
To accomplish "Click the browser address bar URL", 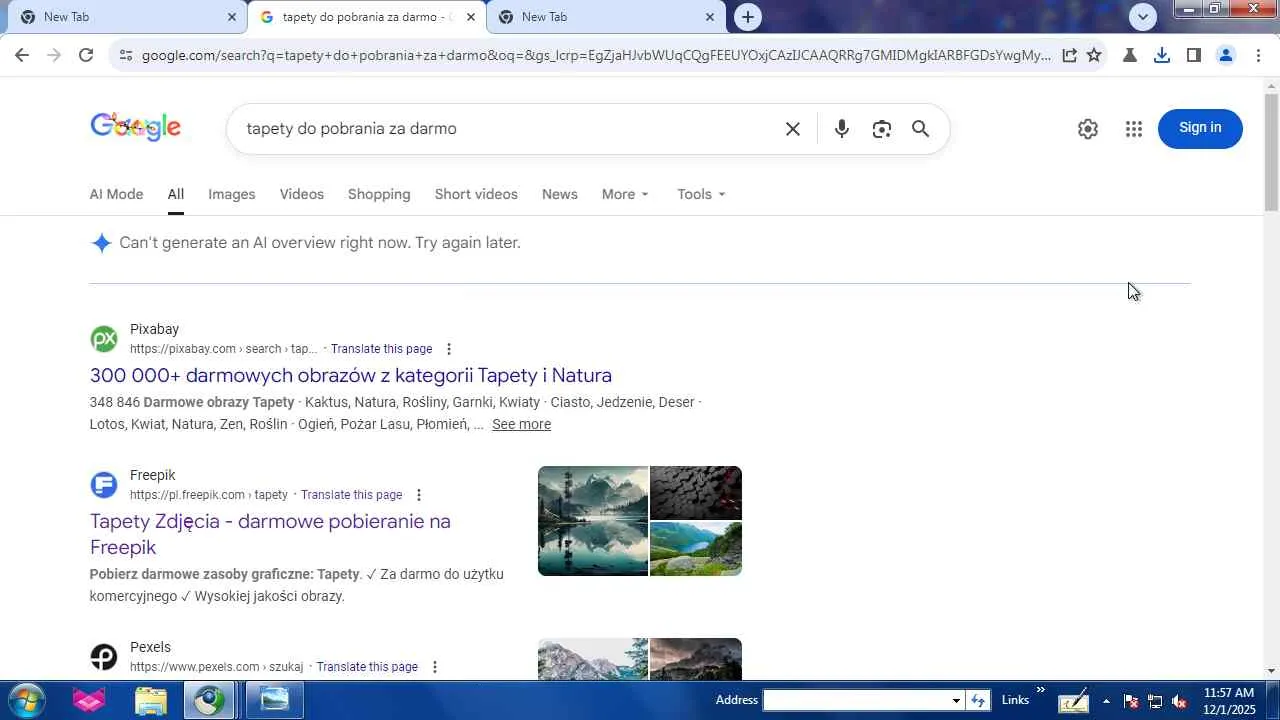I will [x=596, y=55].
